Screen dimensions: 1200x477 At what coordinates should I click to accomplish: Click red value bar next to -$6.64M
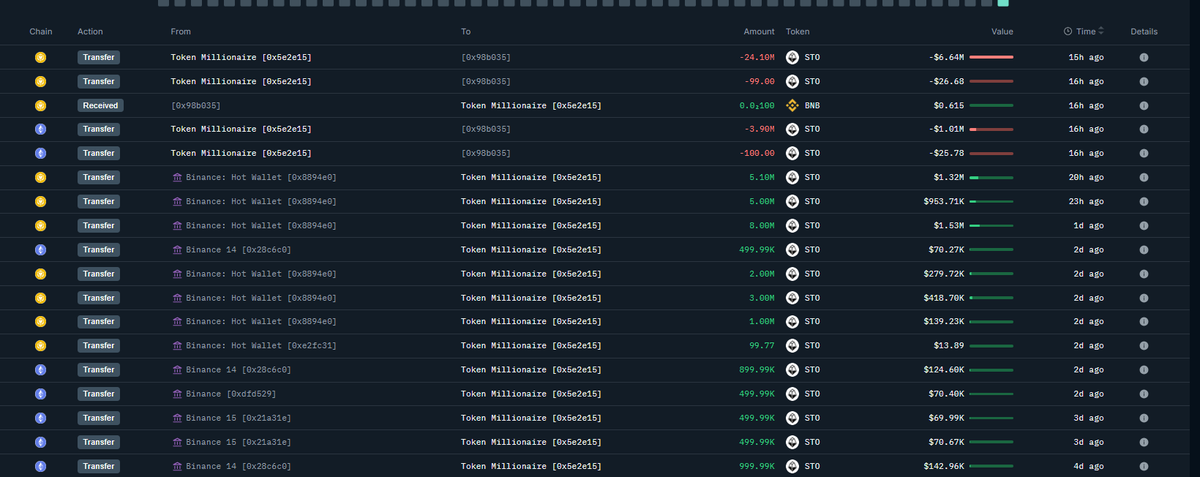(991, 57)
